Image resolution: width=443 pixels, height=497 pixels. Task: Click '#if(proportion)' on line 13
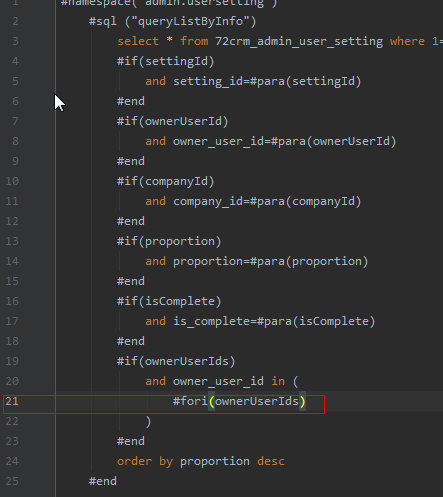pyautogui.click(x=169, y=242)
